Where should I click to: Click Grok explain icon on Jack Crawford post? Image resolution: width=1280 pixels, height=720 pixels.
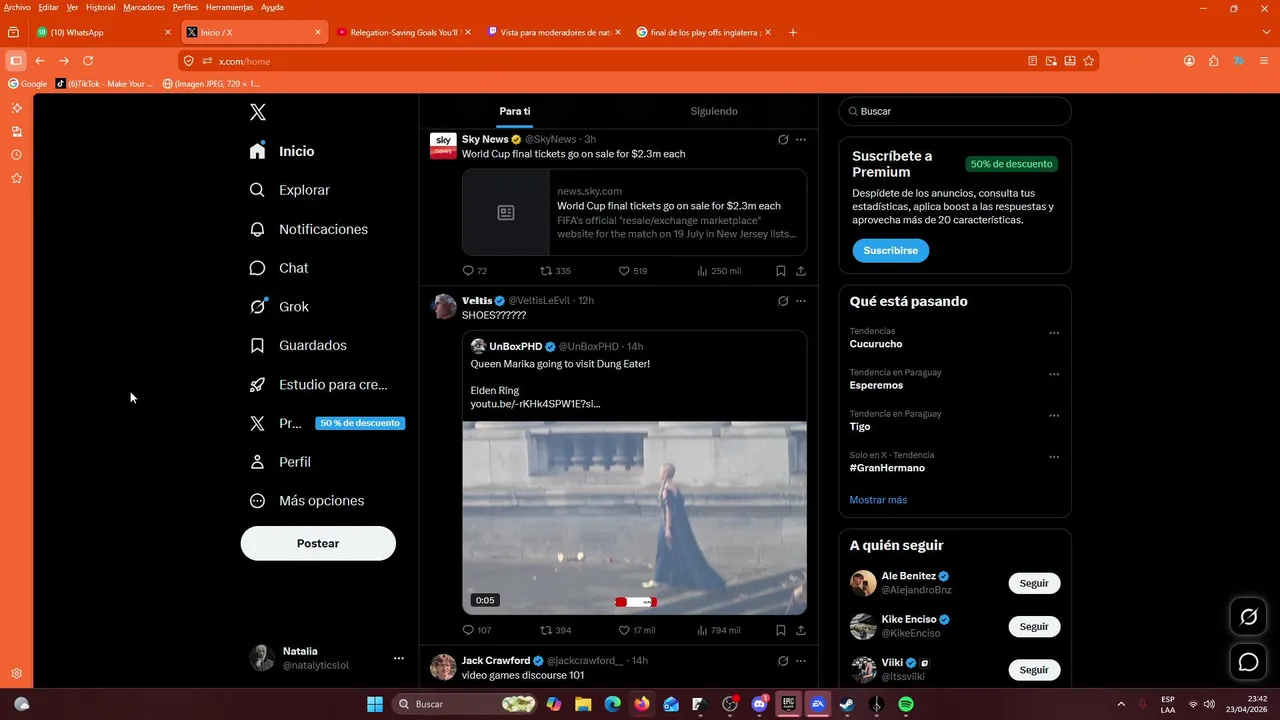(783, 661)
